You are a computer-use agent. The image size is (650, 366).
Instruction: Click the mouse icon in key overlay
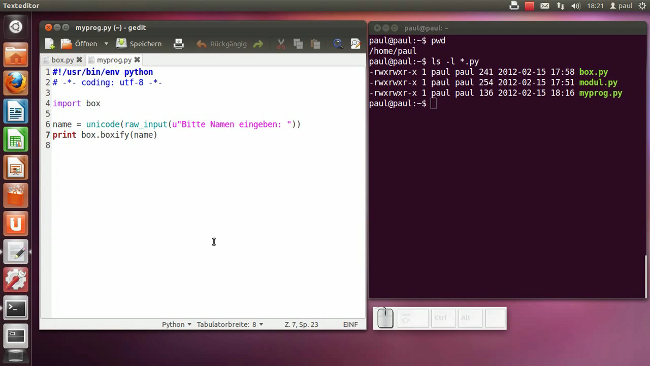coord(385,318)
